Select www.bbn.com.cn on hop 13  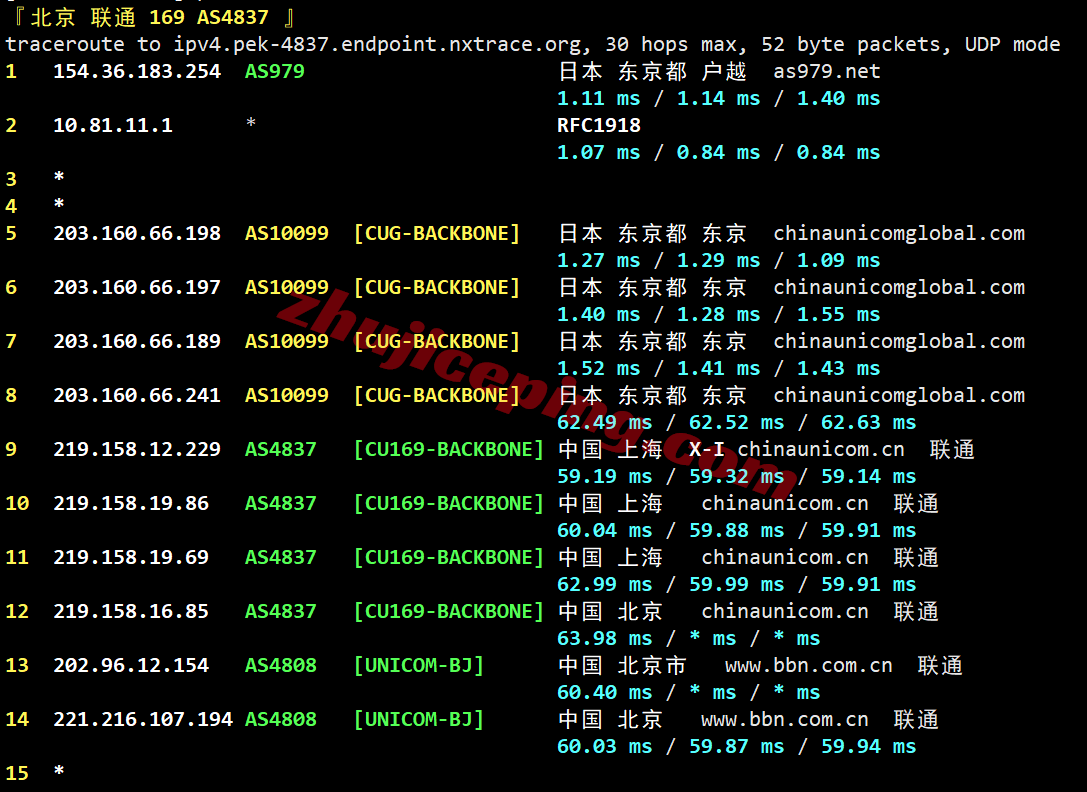808,665
